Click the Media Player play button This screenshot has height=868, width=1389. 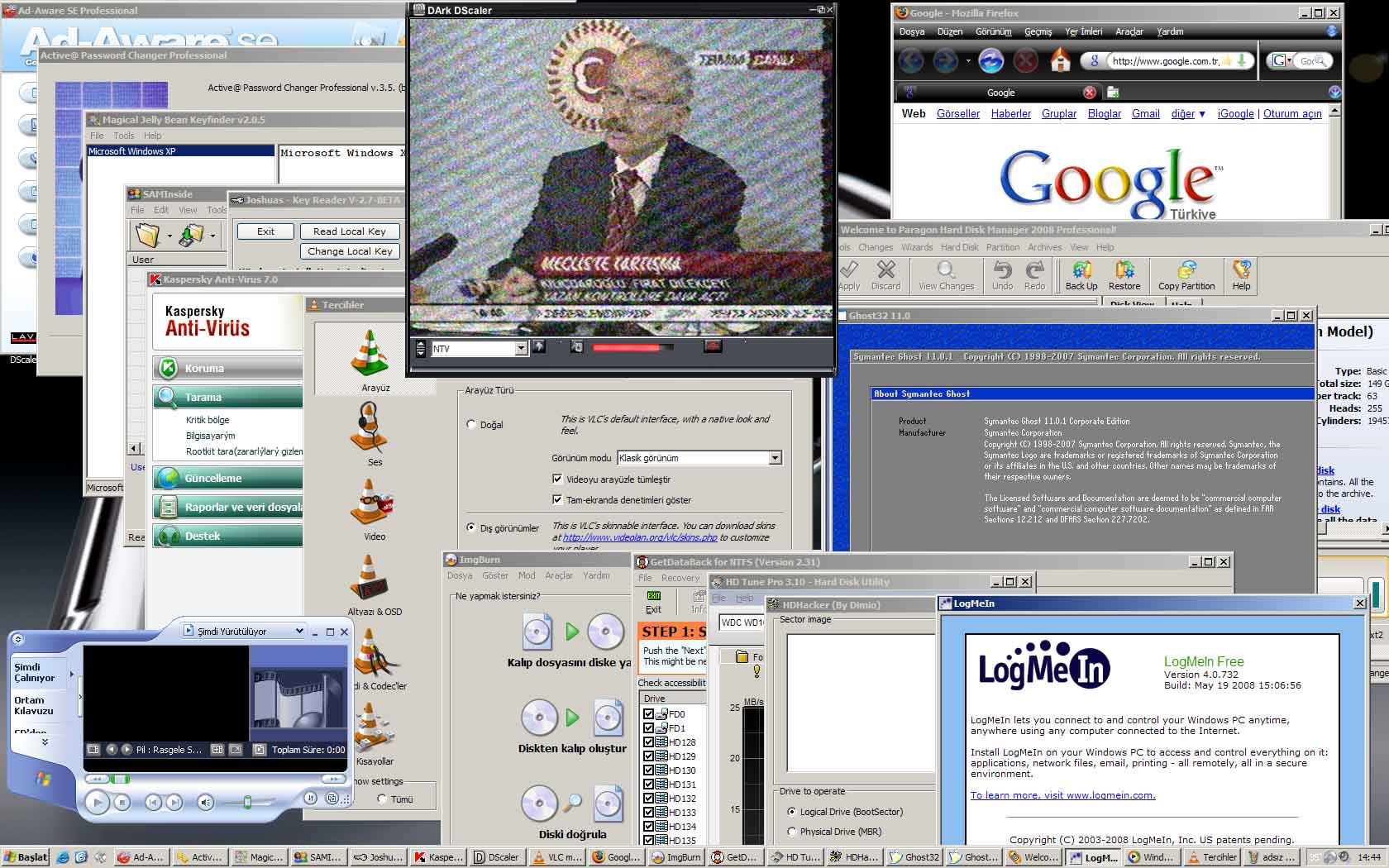[97, 802]
